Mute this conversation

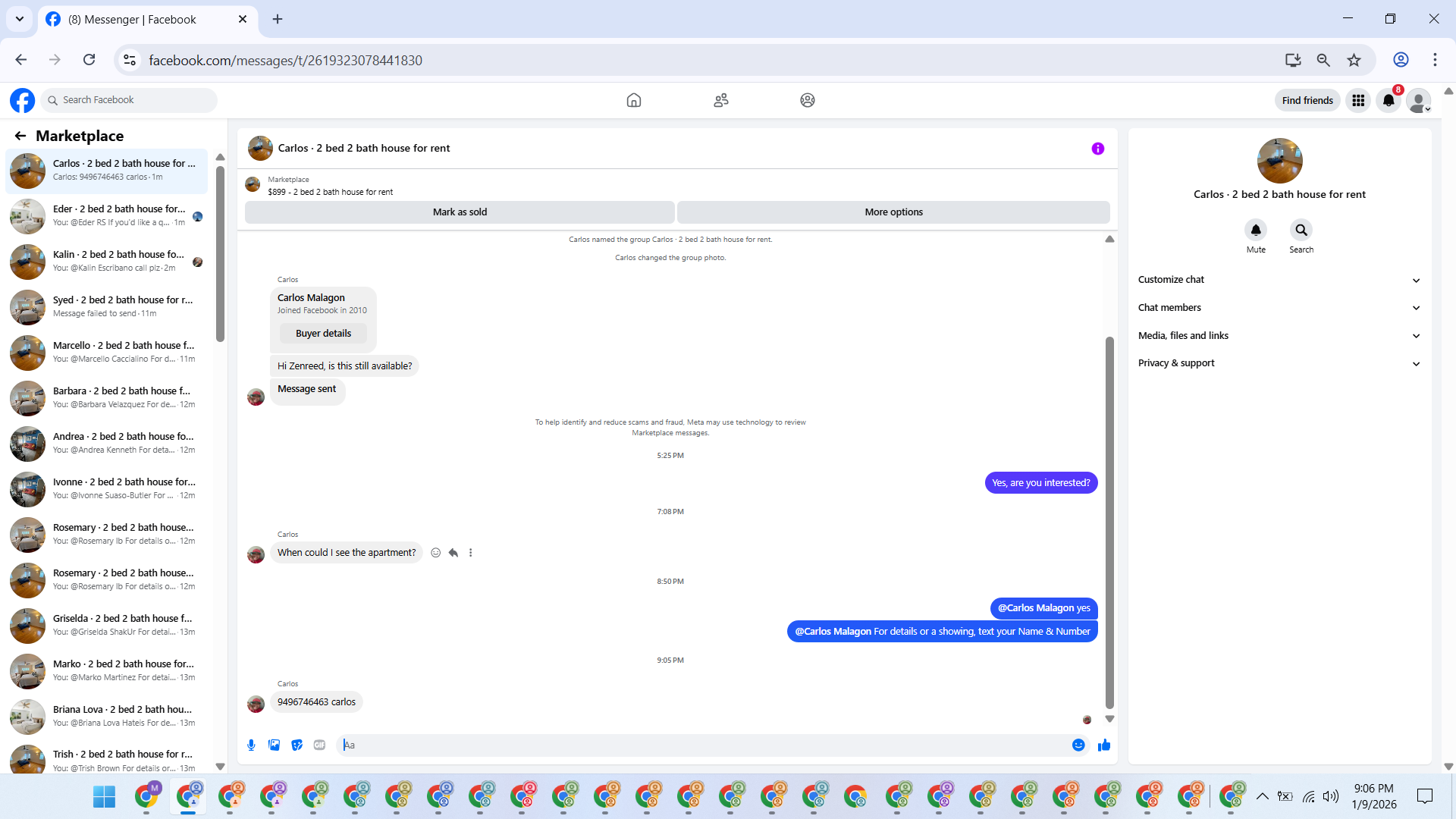1255,230
